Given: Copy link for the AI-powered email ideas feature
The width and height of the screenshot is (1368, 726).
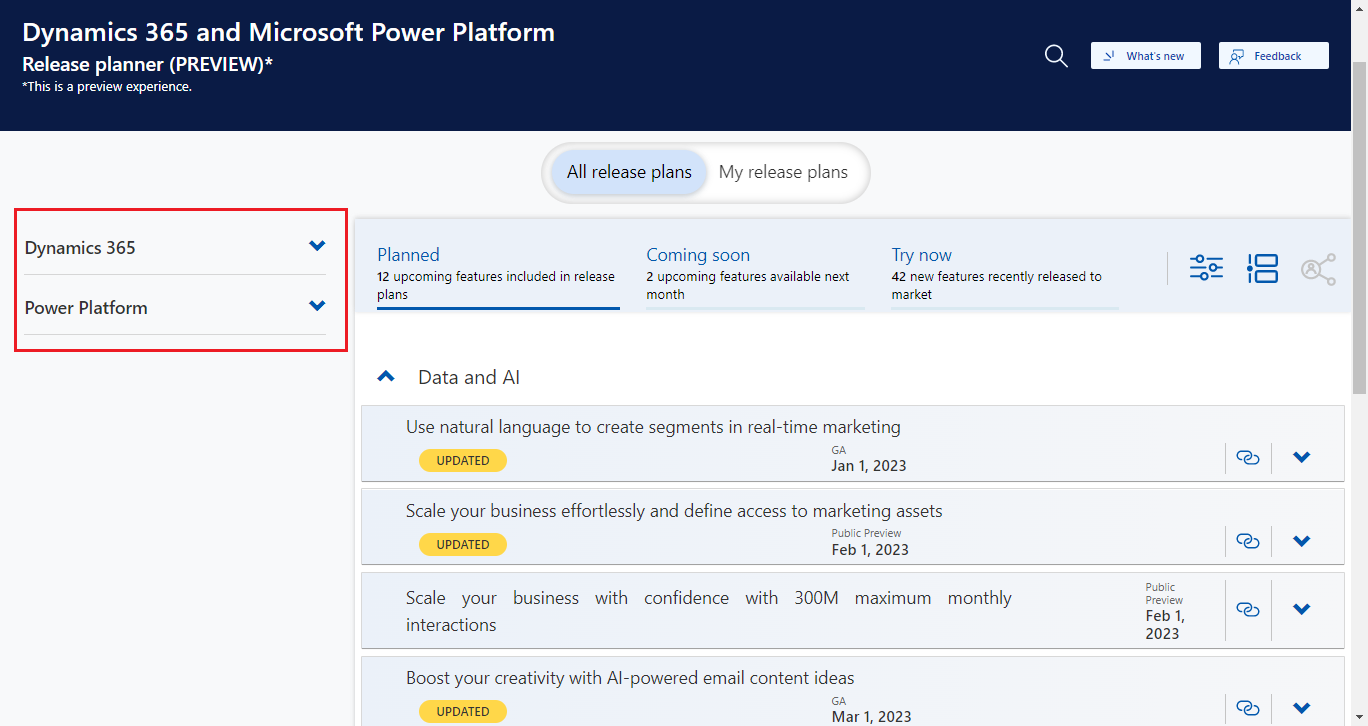Looking at the screenshot, I should coord(1248,708).
